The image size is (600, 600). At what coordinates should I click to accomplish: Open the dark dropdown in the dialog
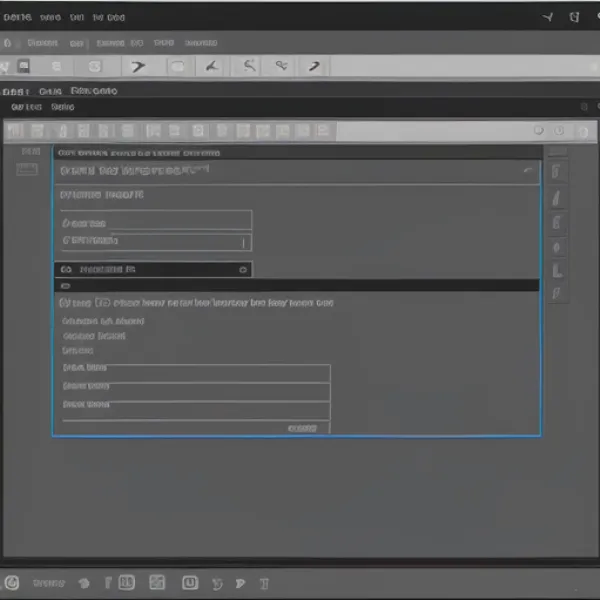(152, 269)
